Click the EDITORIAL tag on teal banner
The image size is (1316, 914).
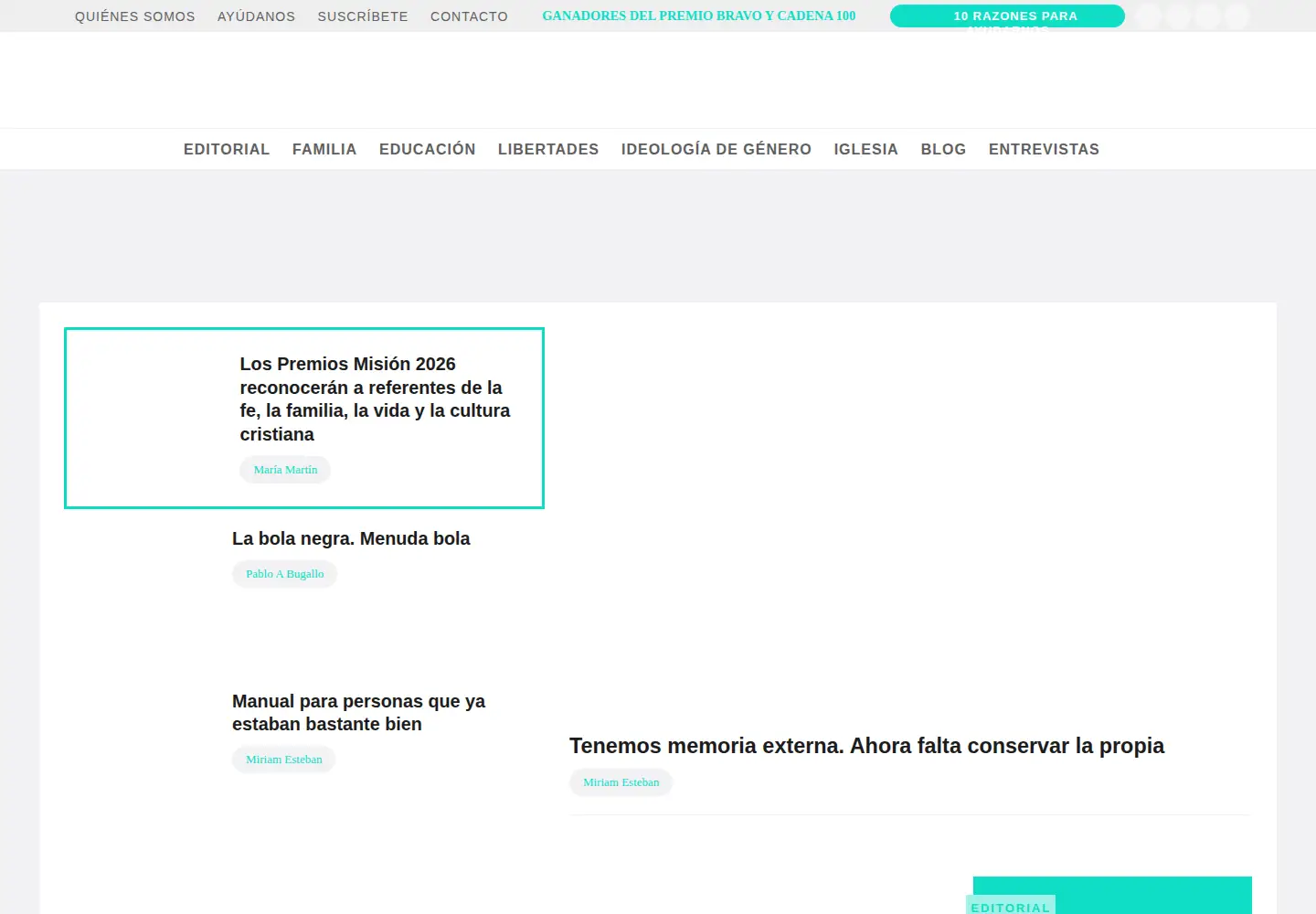[1011, 906]
